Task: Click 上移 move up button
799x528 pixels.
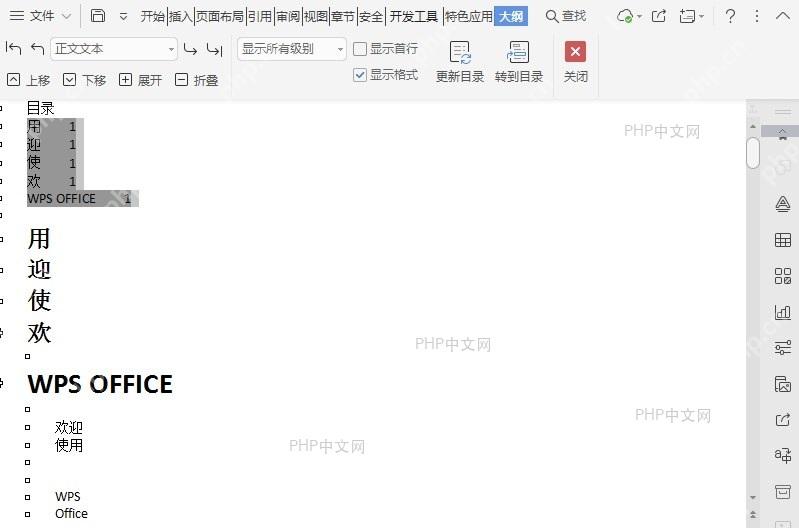Action: click(29, 80)
